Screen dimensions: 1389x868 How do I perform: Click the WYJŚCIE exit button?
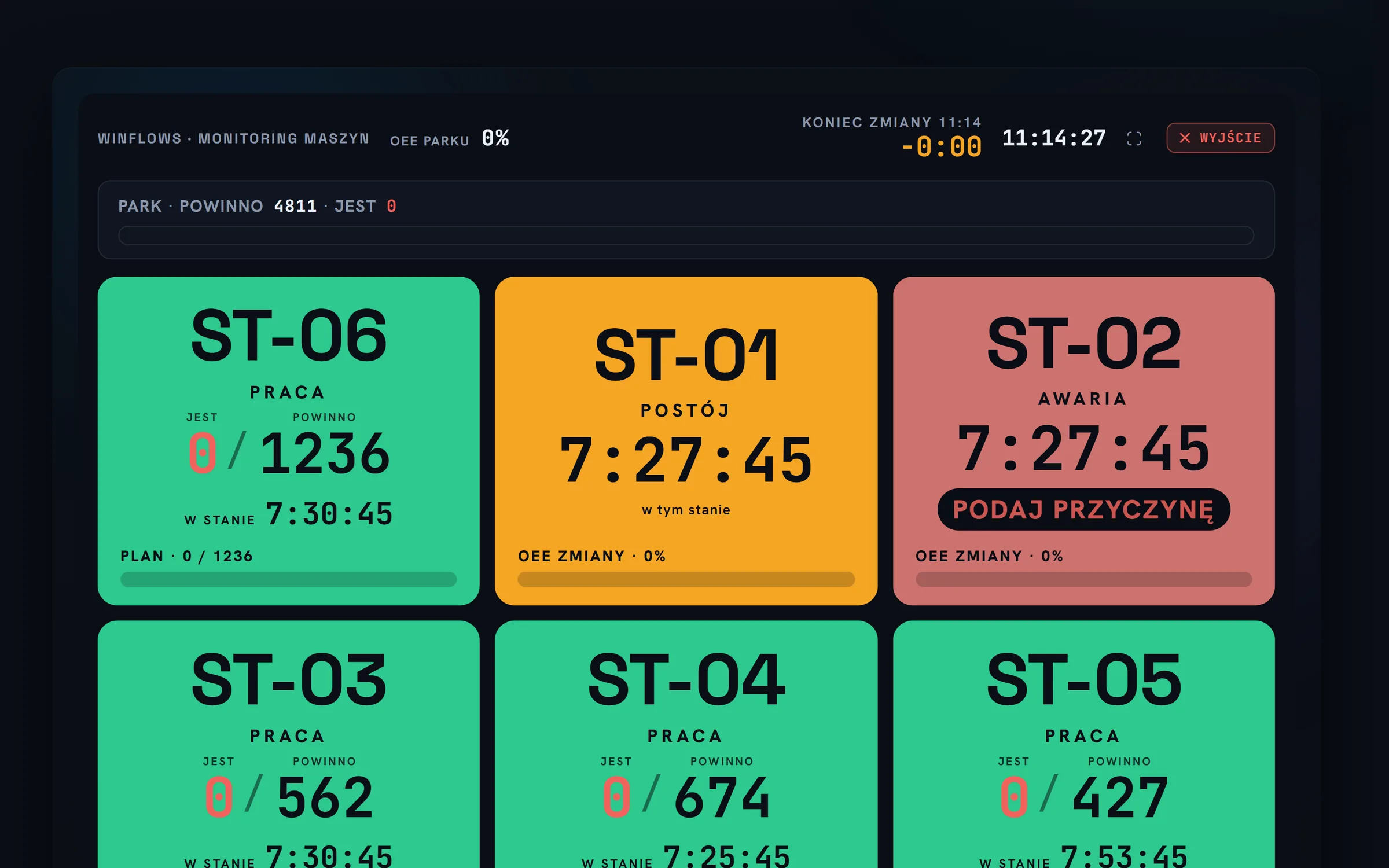[x=1220, y=138]
